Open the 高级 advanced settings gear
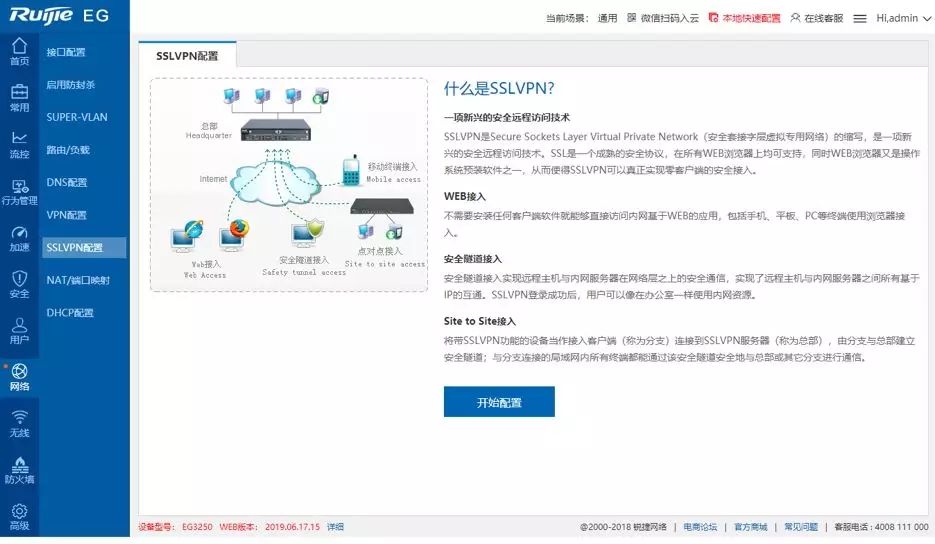The height and width of the screenshot is (544, 935). coord(19,516)
